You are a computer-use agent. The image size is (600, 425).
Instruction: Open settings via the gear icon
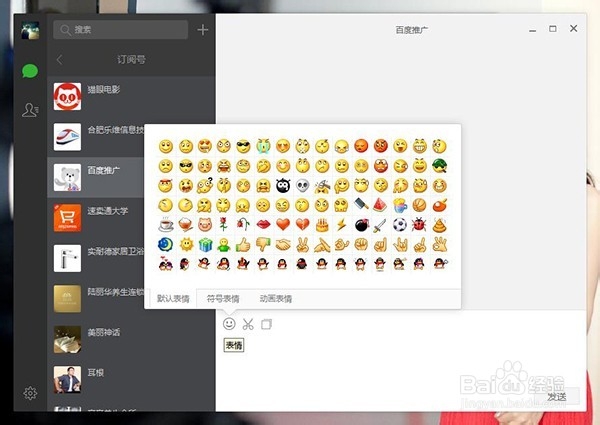click(30, 393)
